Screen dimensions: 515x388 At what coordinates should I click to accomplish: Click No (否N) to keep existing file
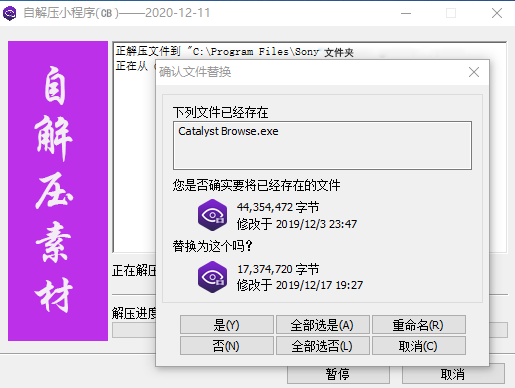(x=227, y=346)
